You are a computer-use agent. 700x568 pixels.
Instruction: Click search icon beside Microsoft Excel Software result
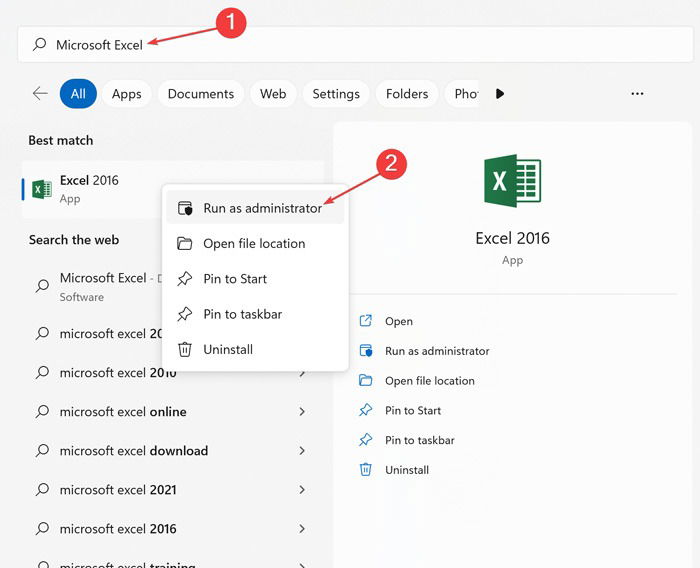point(42,286)
